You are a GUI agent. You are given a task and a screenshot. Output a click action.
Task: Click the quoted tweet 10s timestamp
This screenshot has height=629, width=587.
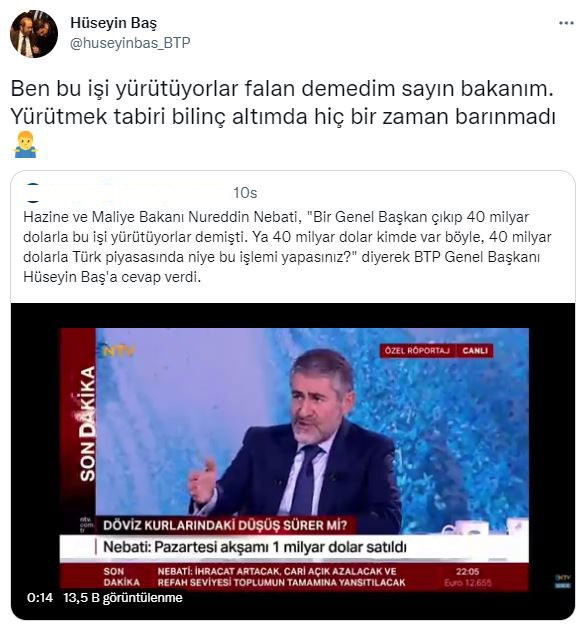[245, 193]
